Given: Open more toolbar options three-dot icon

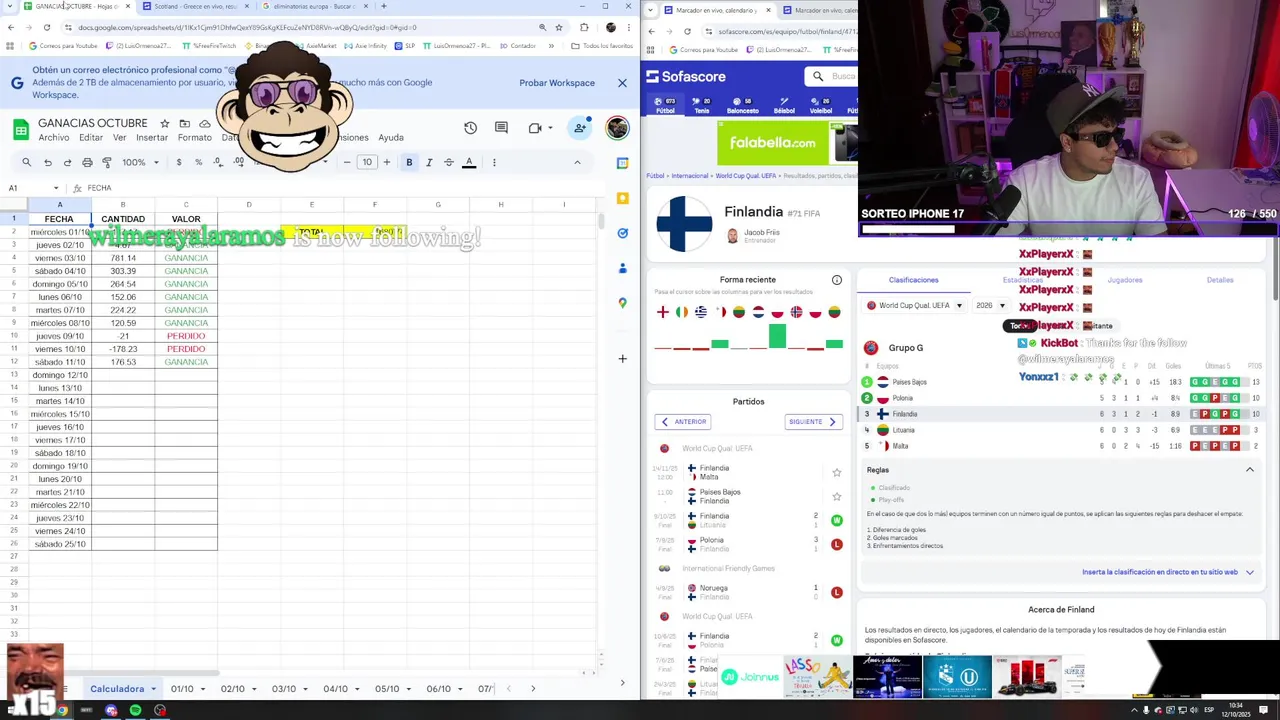Looking at the screenshot, I should click(x=494, y=162).
